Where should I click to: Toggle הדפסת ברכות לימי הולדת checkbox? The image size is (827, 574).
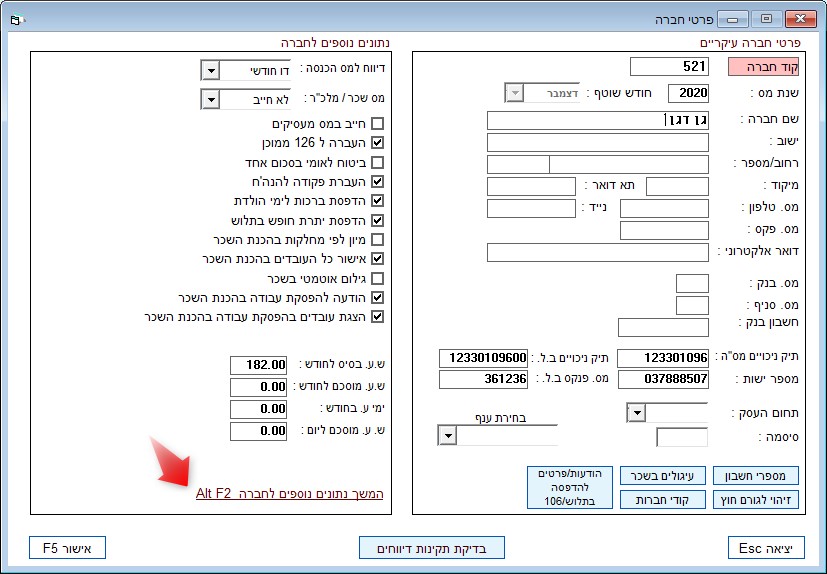377,201
